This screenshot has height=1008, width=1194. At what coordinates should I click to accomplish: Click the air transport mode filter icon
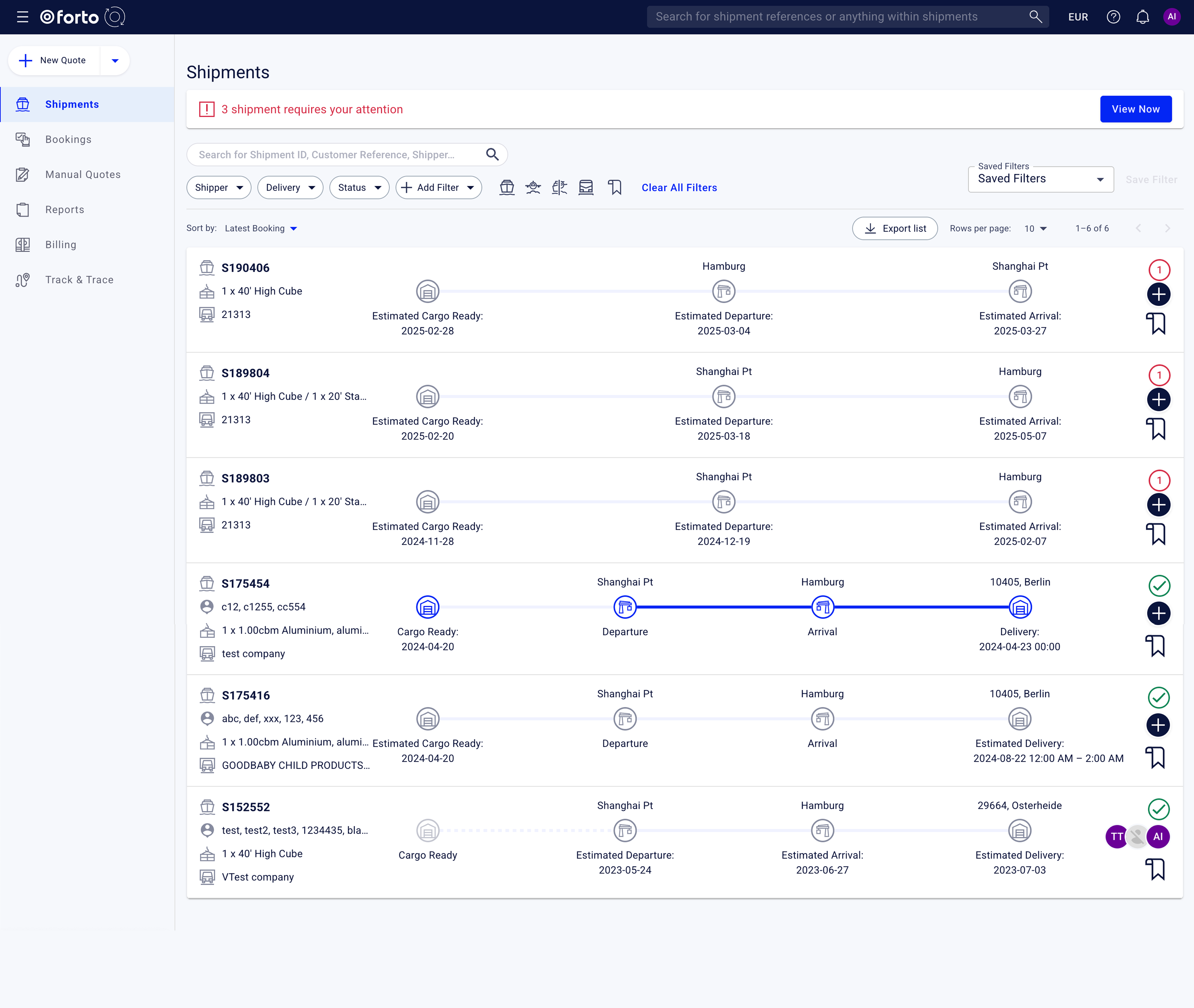click(x=533, y=187)
